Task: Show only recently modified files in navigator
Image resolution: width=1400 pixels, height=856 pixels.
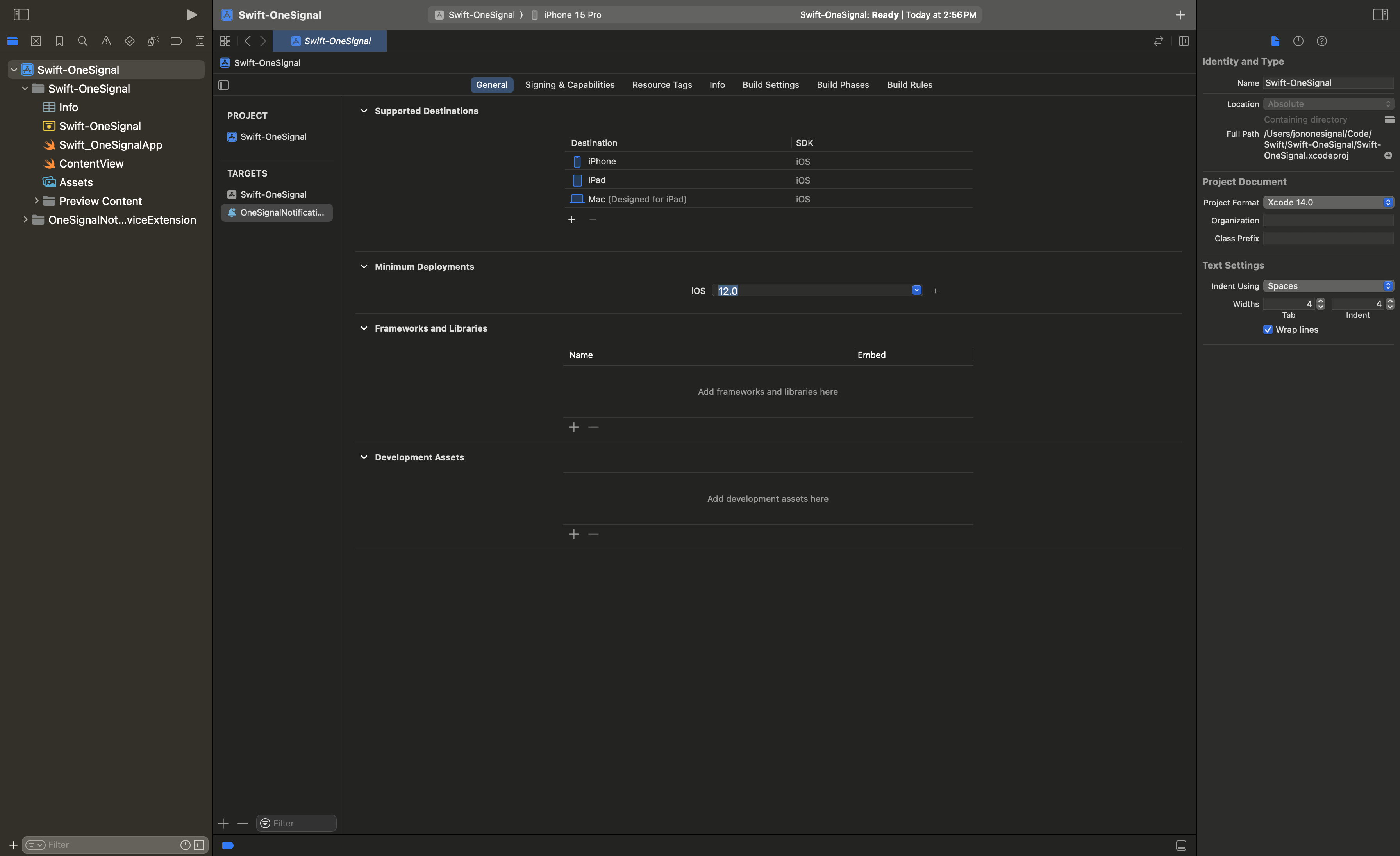Action: [185, 845]
